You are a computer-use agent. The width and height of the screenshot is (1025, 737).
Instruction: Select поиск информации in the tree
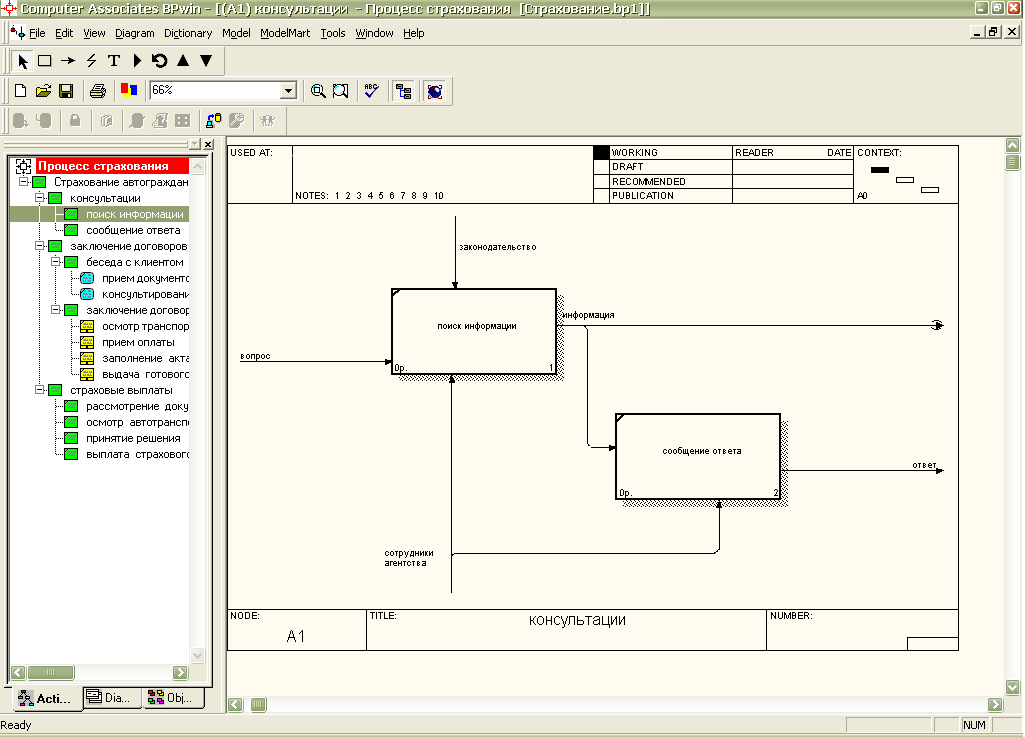tap(135, 214)
